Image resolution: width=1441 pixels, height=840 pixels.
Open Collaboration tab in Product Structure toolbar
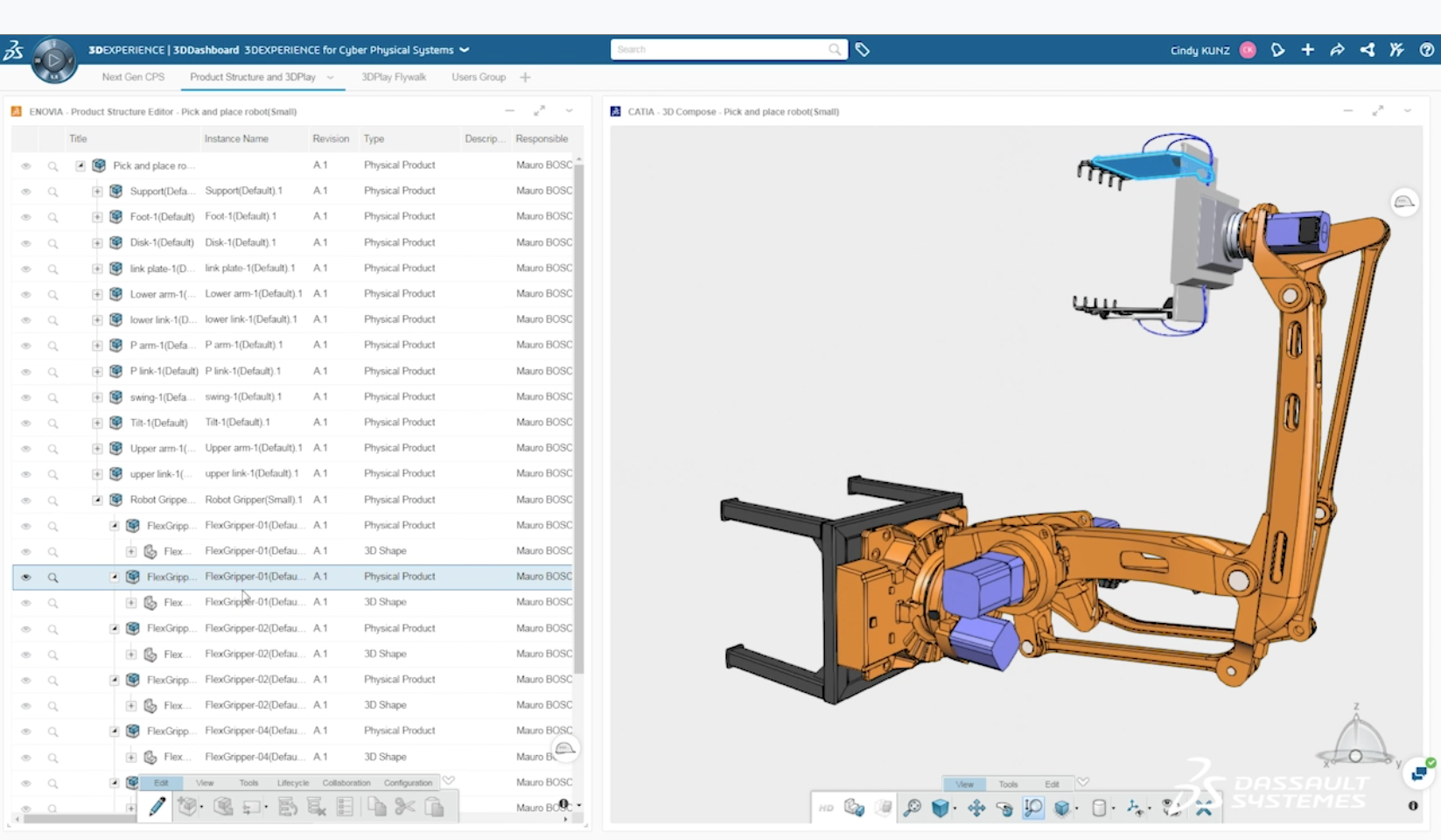346,782
